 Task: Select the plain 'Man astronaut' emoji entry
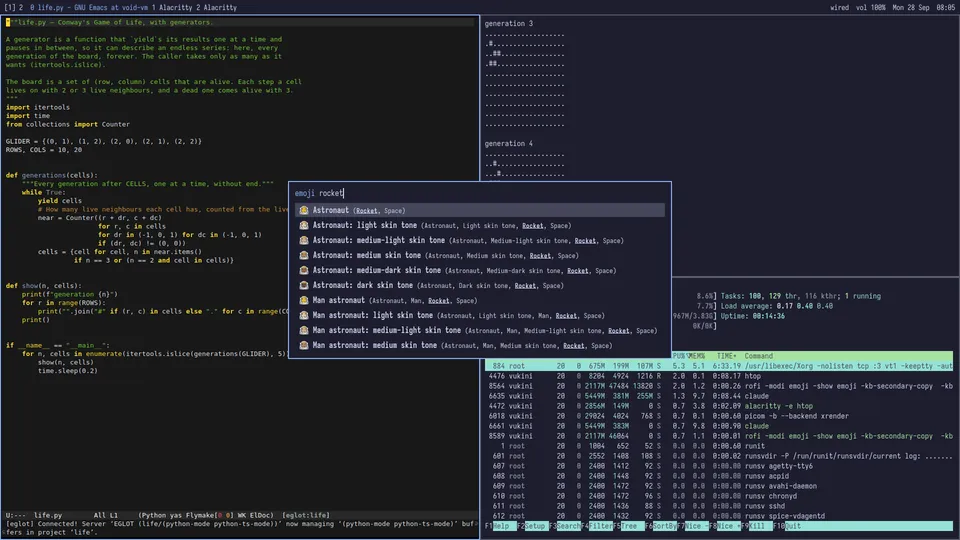point(480,301)
